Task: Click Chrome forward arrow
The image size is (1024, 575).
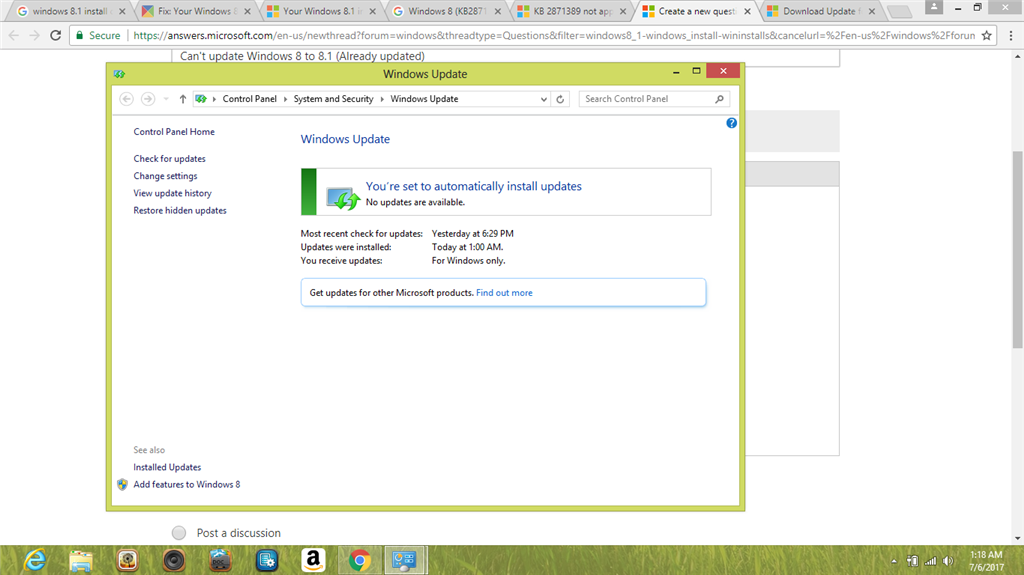Action: tap(35, 35)
